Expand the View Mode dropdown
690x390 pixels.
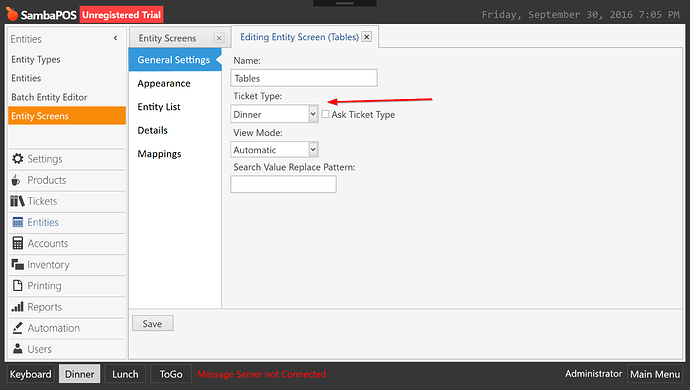pyautogui.click(x=313, y=150)
